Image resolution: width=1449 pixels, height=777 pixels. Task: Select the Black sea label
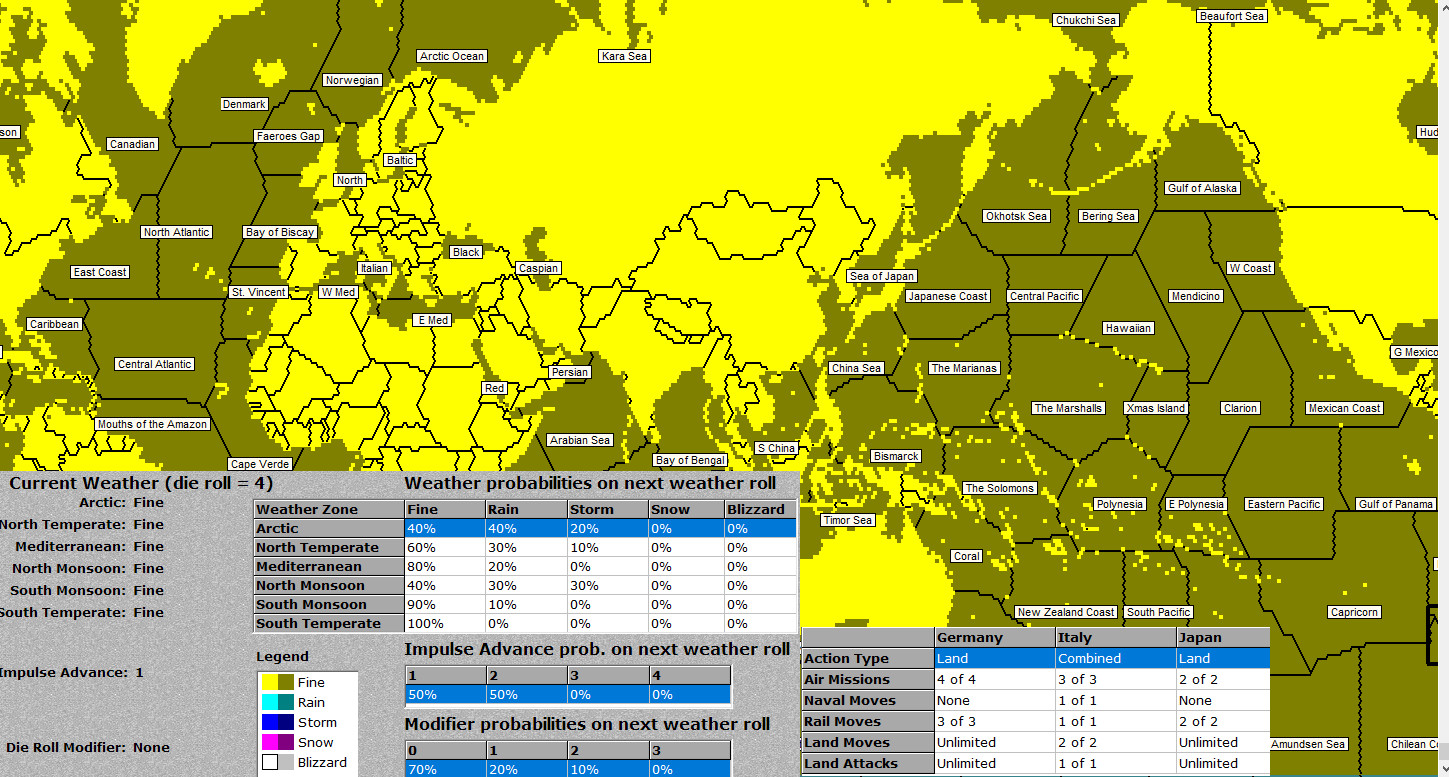(466, 252)
